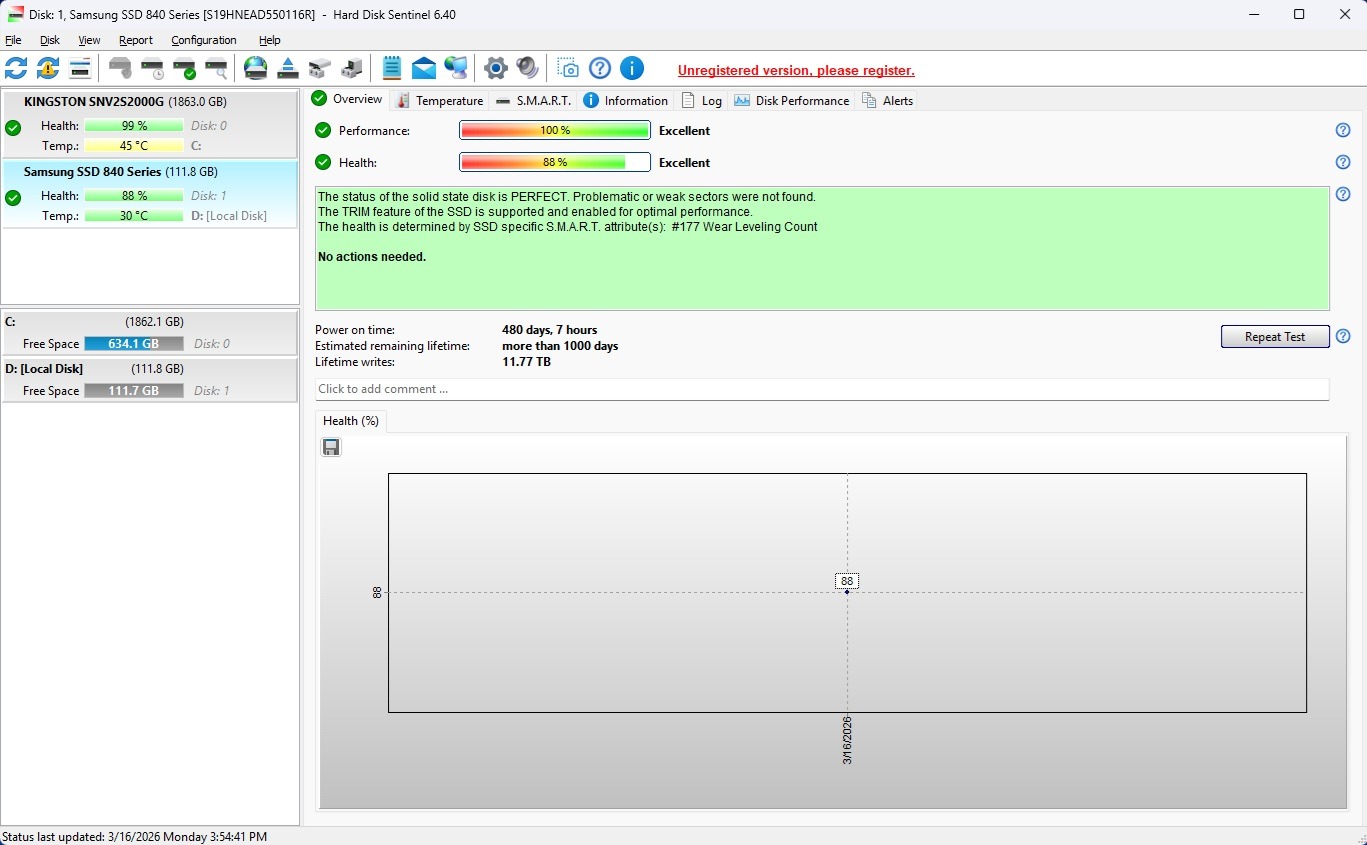Click the 88 % Health bar in overview
The image size is (1367, 845).
[555, 162]
